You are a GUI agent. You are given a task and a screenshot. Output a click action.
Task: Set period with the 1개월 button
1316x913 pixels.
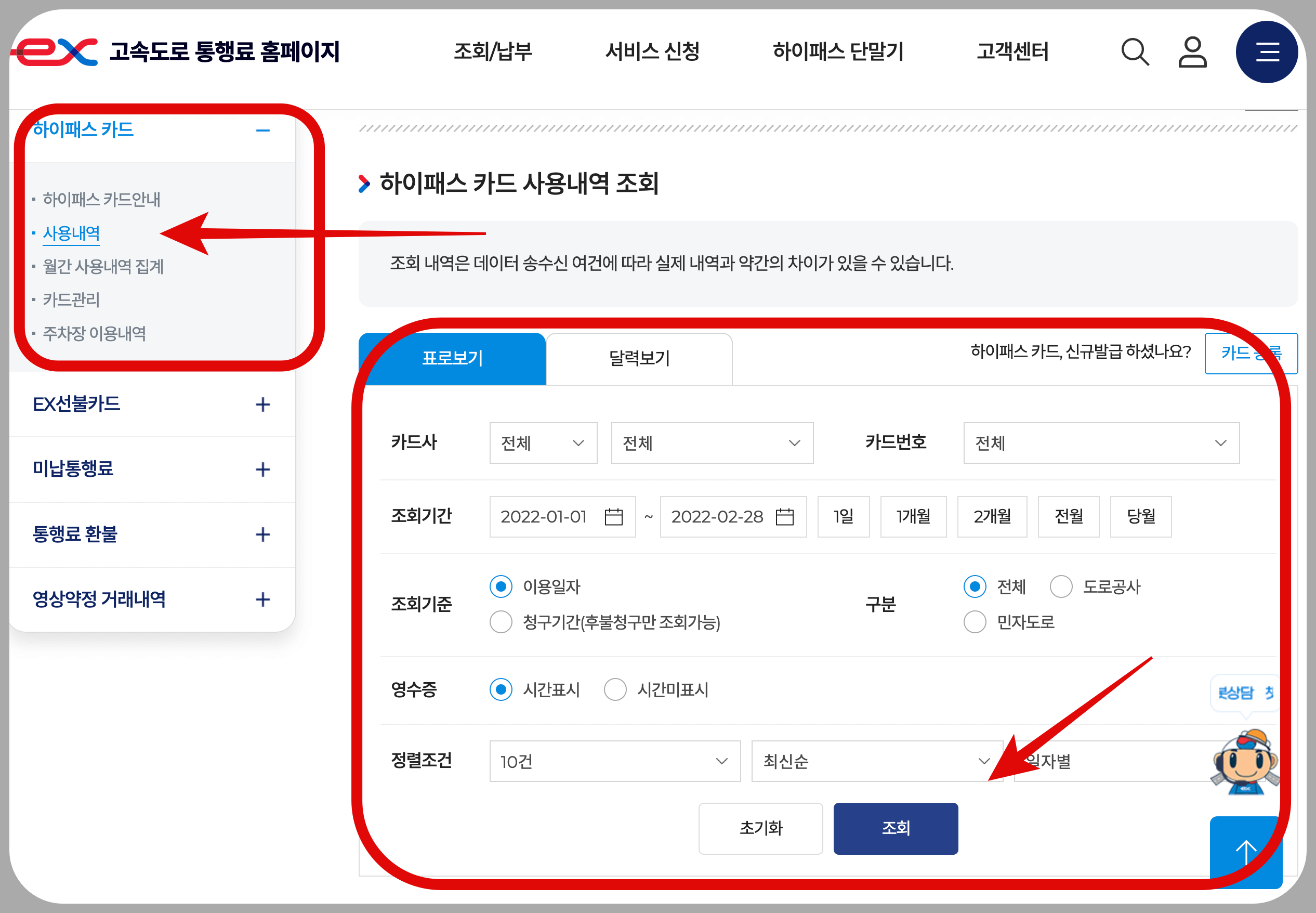913,517
